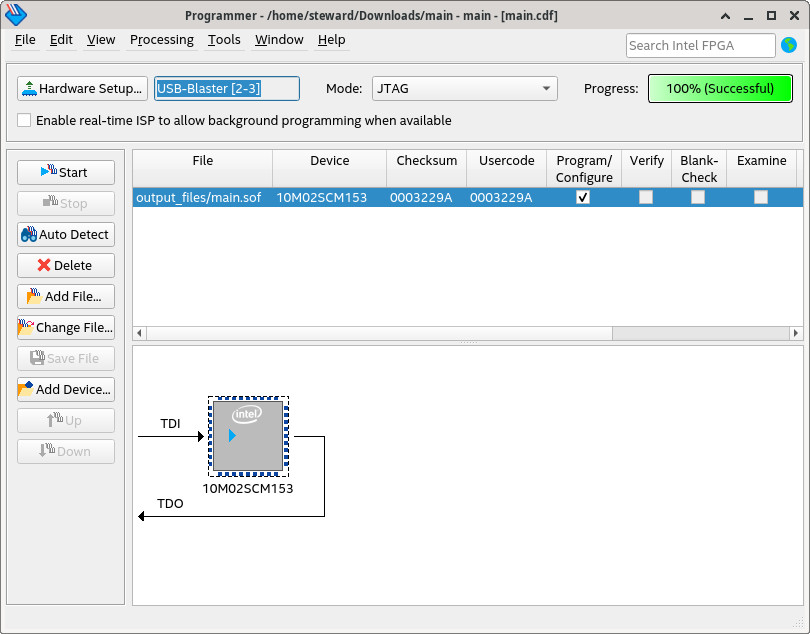
Task: Enable Verify checkbox for main.sof
Action: pyautogui.click(x=646, y=197)
